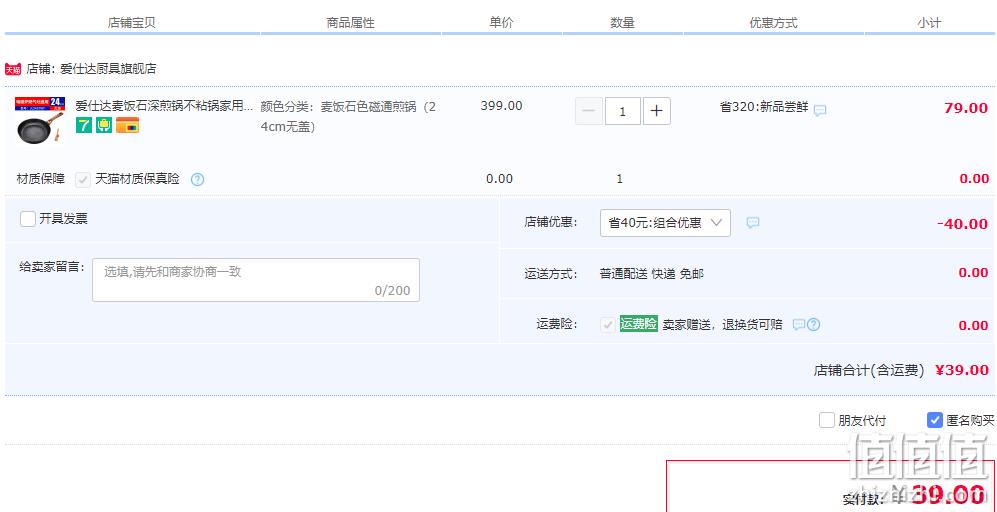Image resolution: width=997 pixels, height=512 pixels.
Task: Open the product title link 爱仕达麦饭石深煎锅
Action: coord(164,106)
